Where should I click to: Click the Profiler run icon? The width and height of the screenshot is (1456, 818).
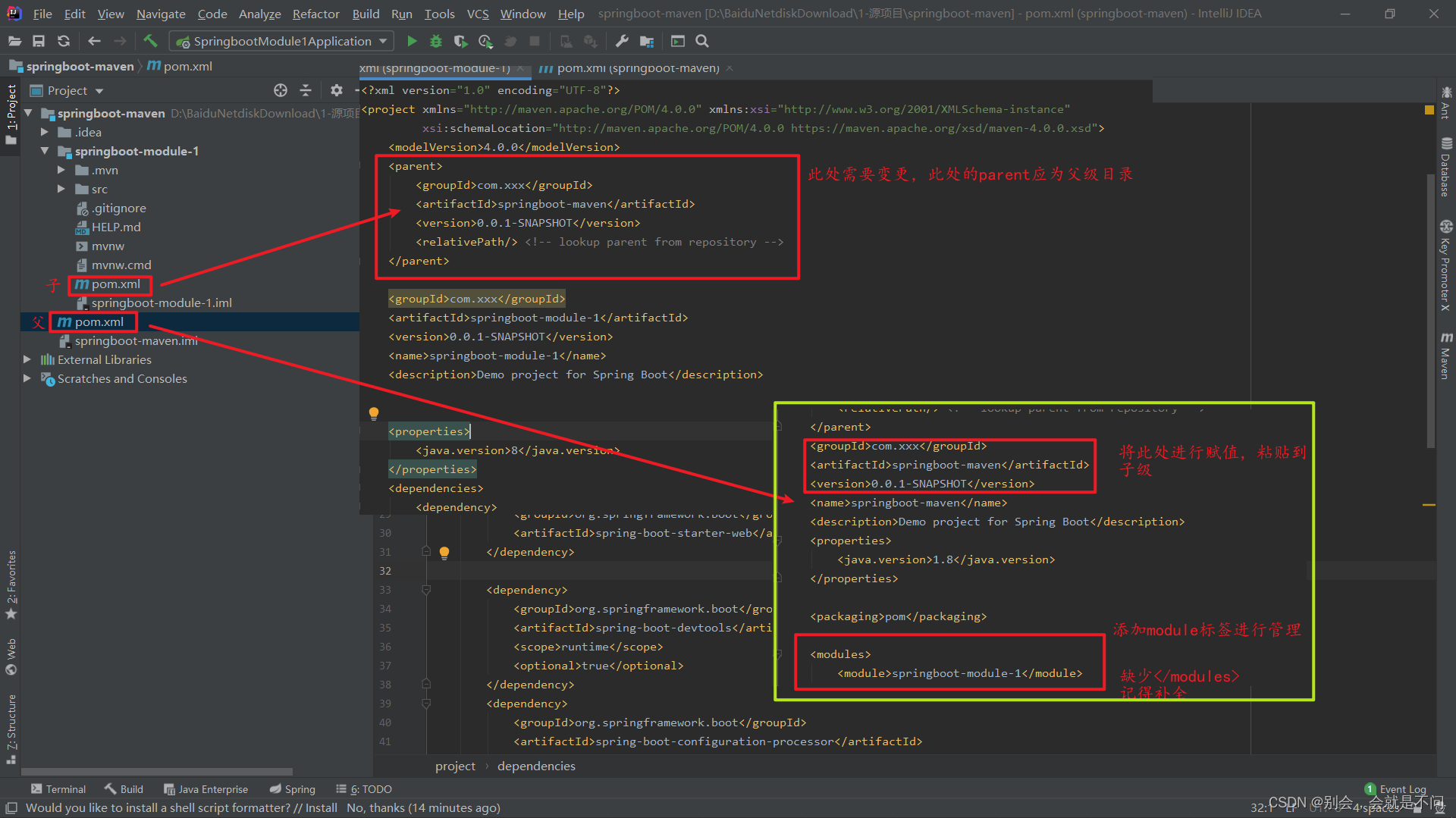click(485, 41)
